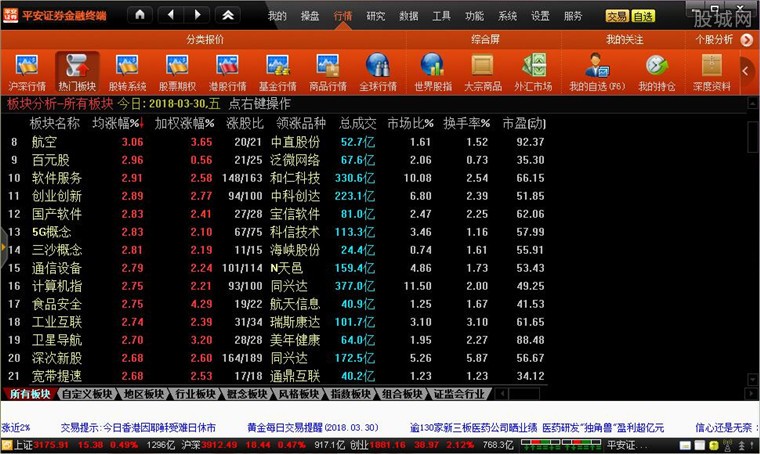Open the 股转系统 icon
The image size is (760, 454).
click(127, 73)
